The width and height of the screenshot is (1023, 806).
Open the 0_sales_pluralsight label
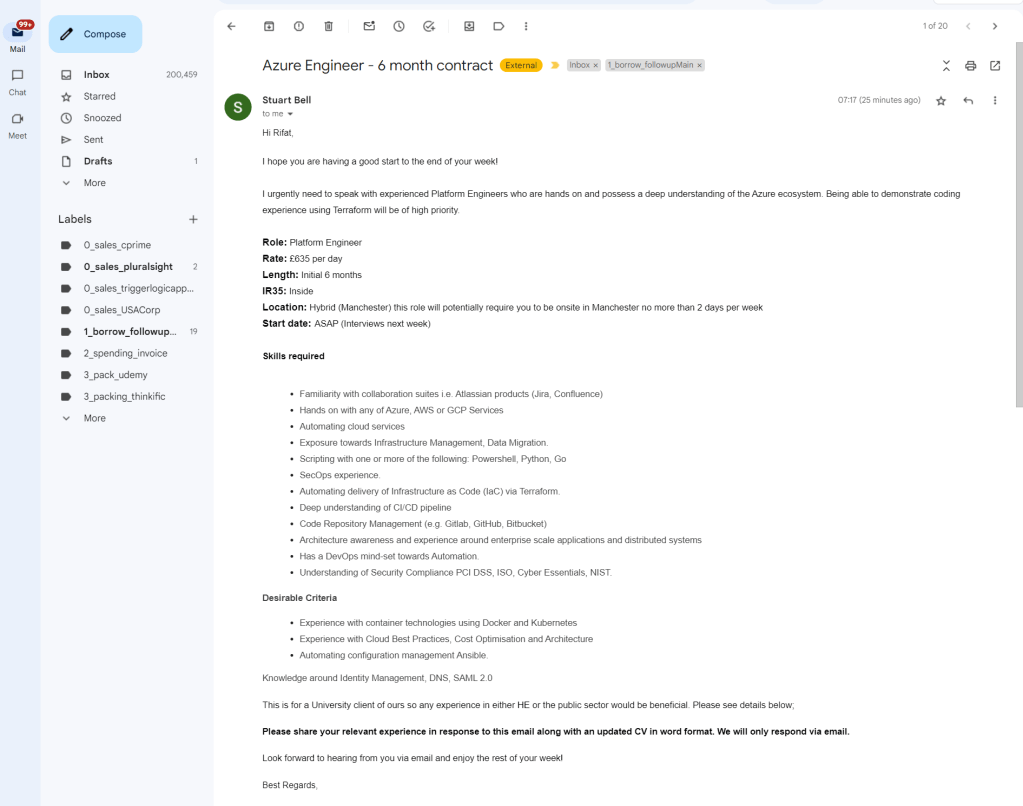click(128, 266)
